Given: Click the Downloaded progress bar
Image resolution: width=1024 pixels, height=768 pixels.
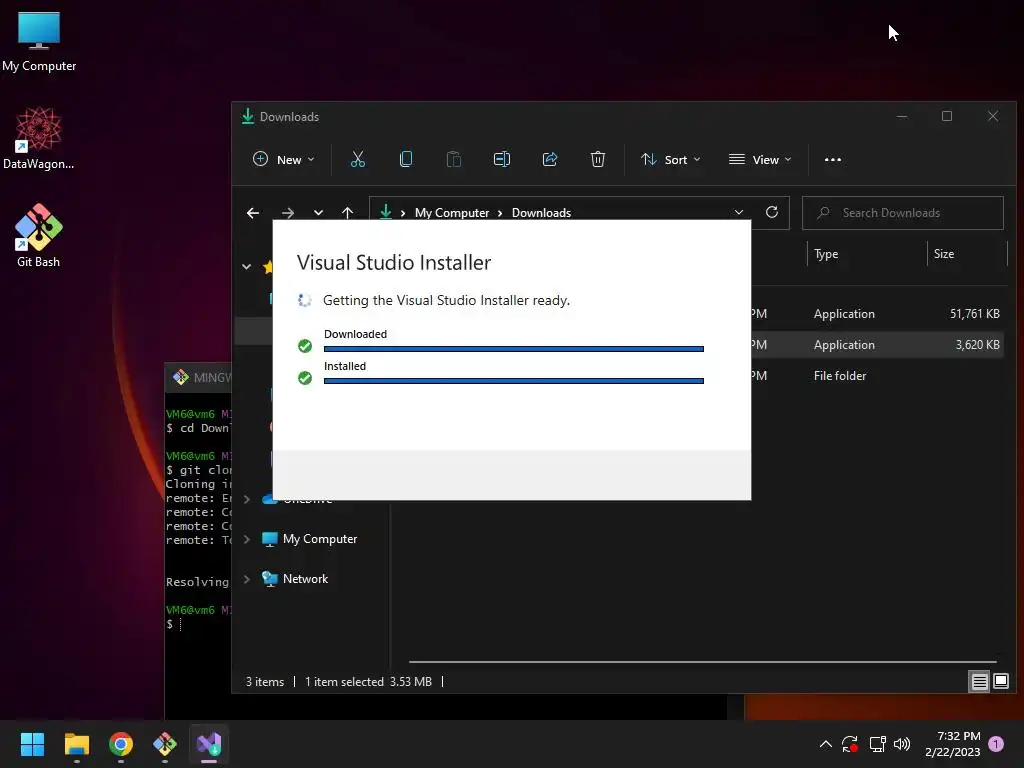Looking at the screenshot, I should [x=513, y=349].
